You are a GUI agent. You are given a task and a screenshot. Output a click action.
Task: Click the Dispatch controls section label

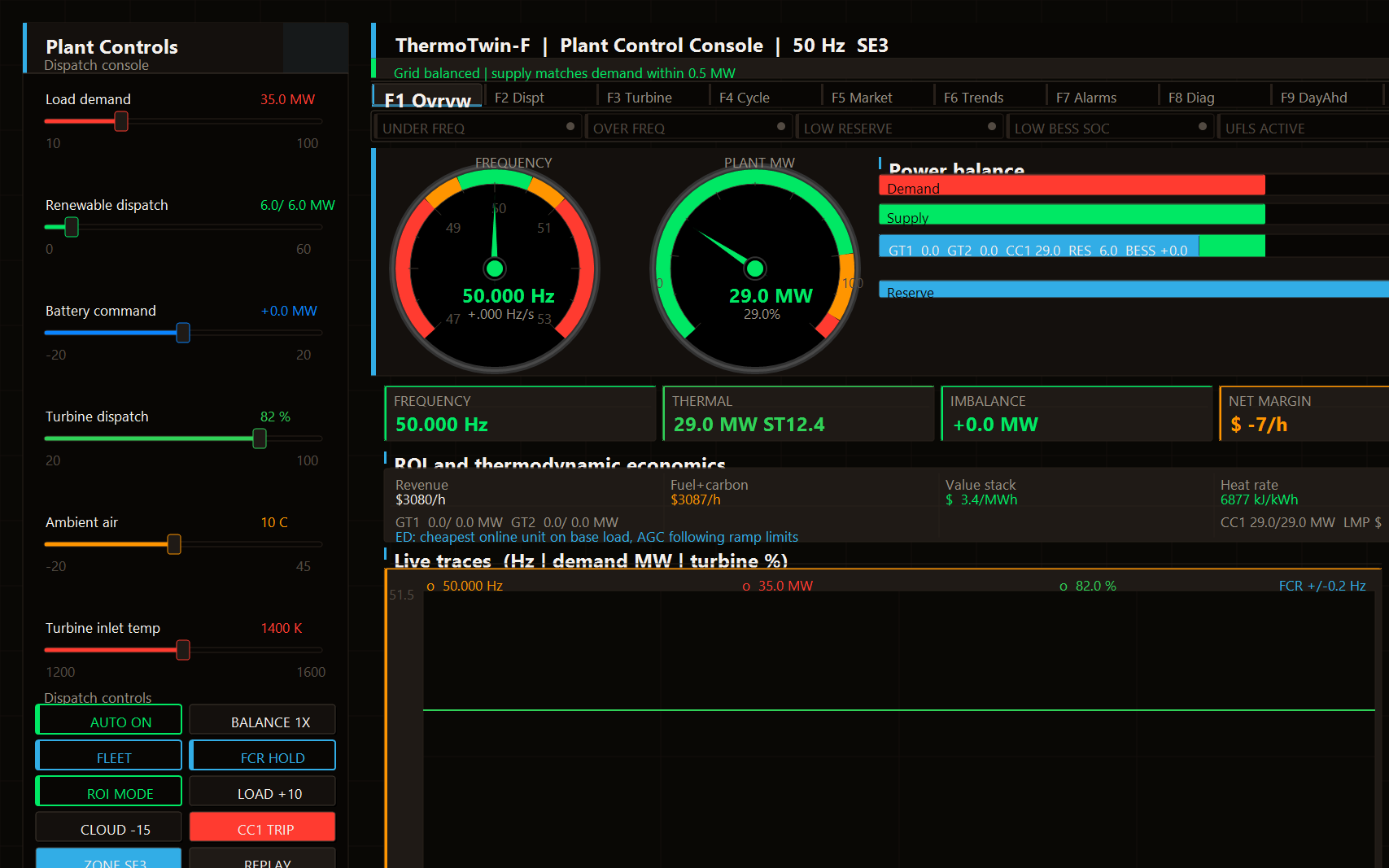click(98, 697)
